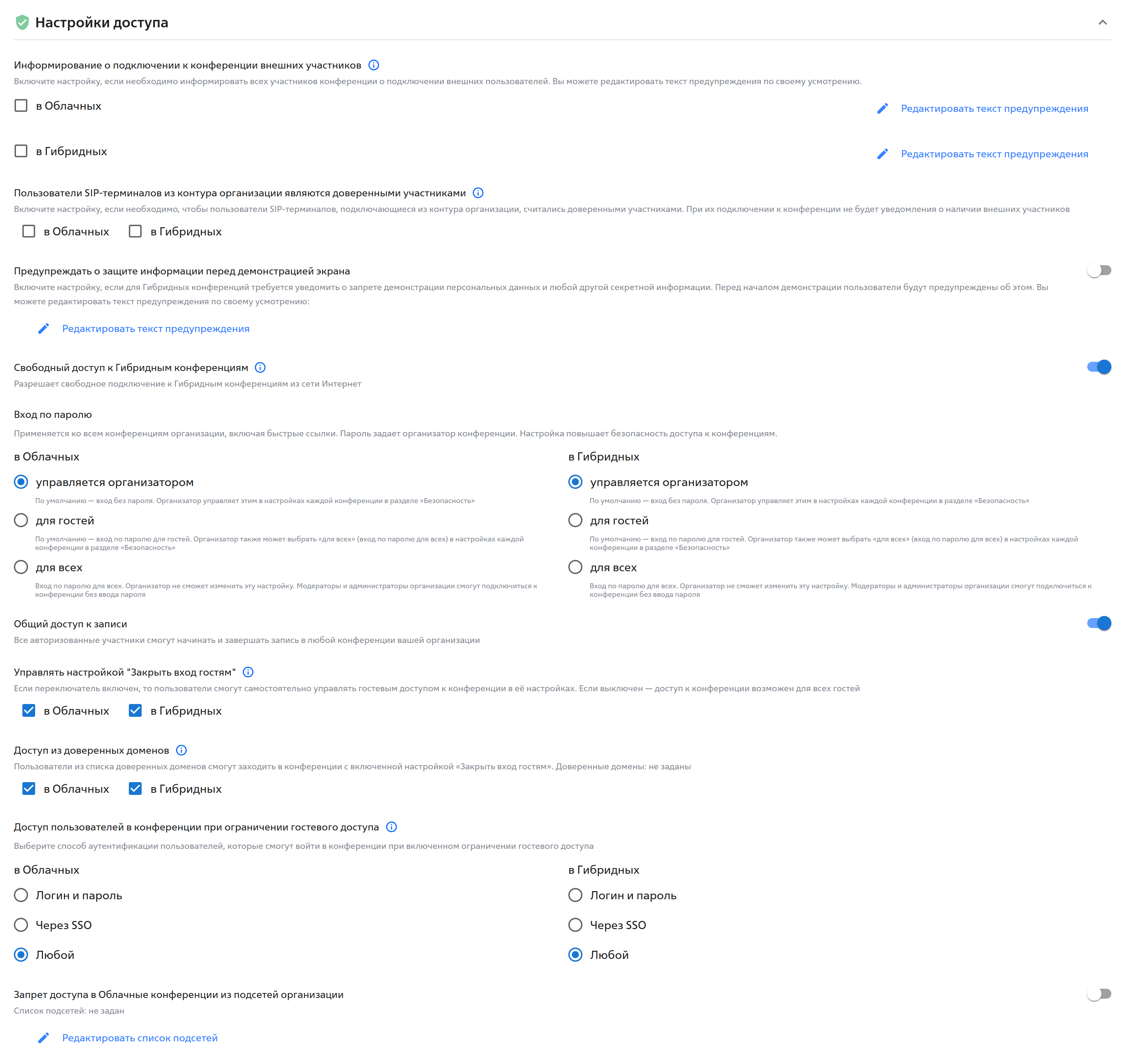Viewport: 1122px width, 1064px height.
Task: Toggle Запрет доступа из подсетей организации switch
Action: pos(1098,994)
